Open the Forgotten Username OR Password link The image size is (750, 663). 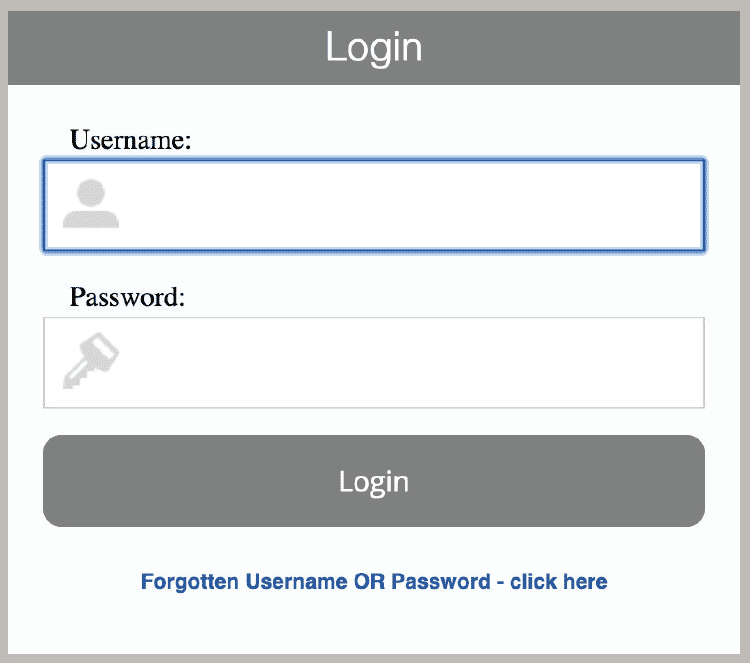374,581
